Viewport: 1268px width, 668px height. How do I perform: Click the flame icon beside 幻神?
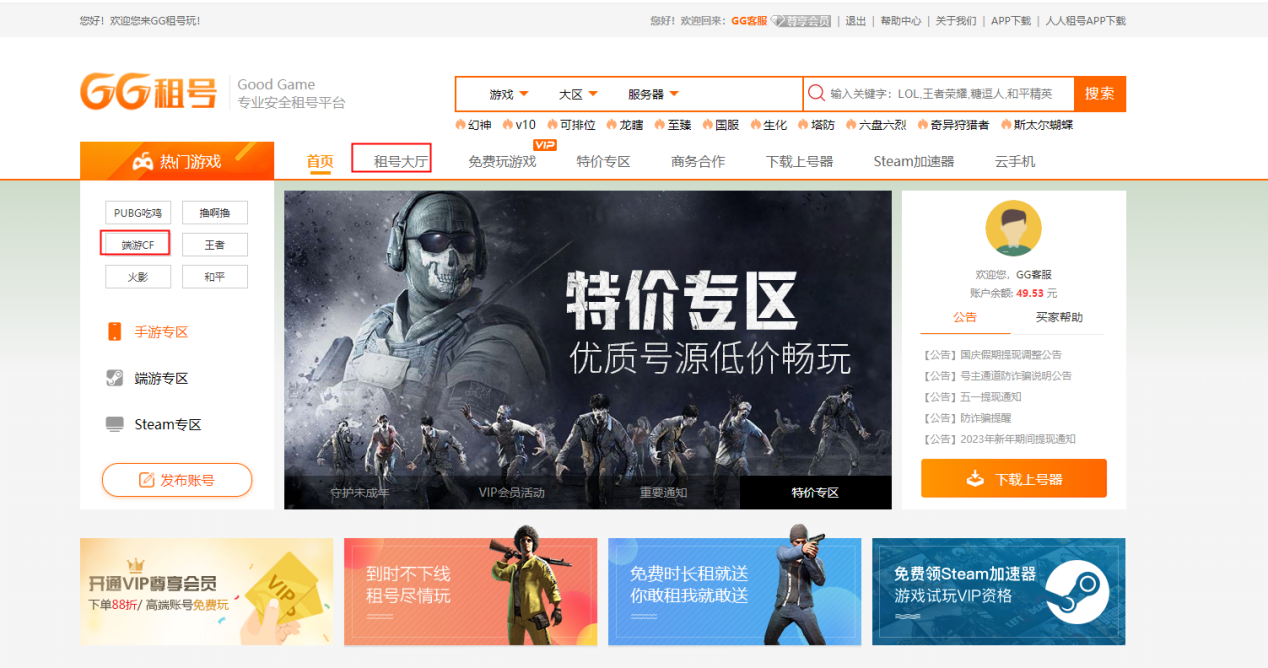pos(461,125)
